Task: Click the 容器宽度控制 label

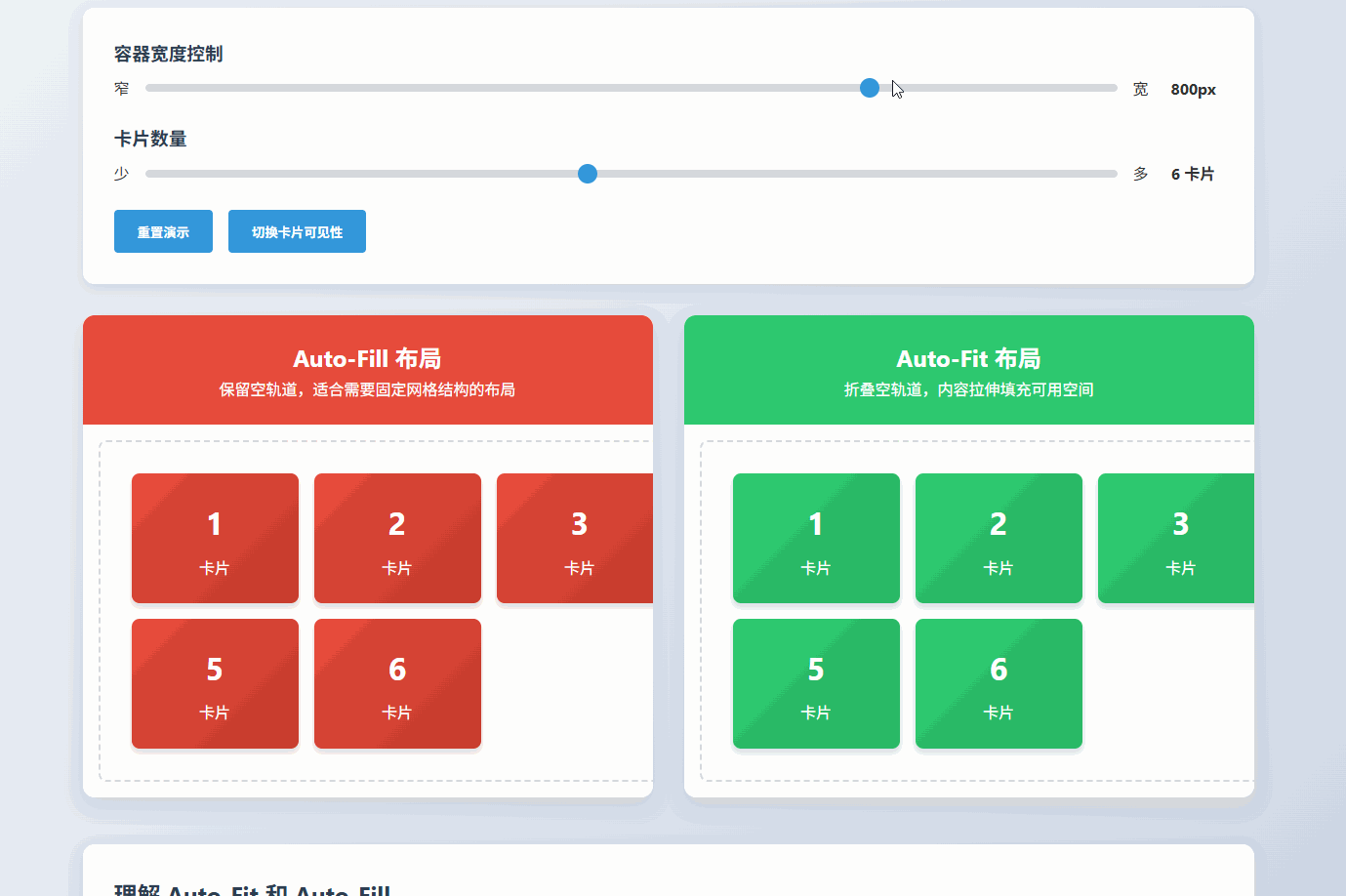Action: [169, 54]
